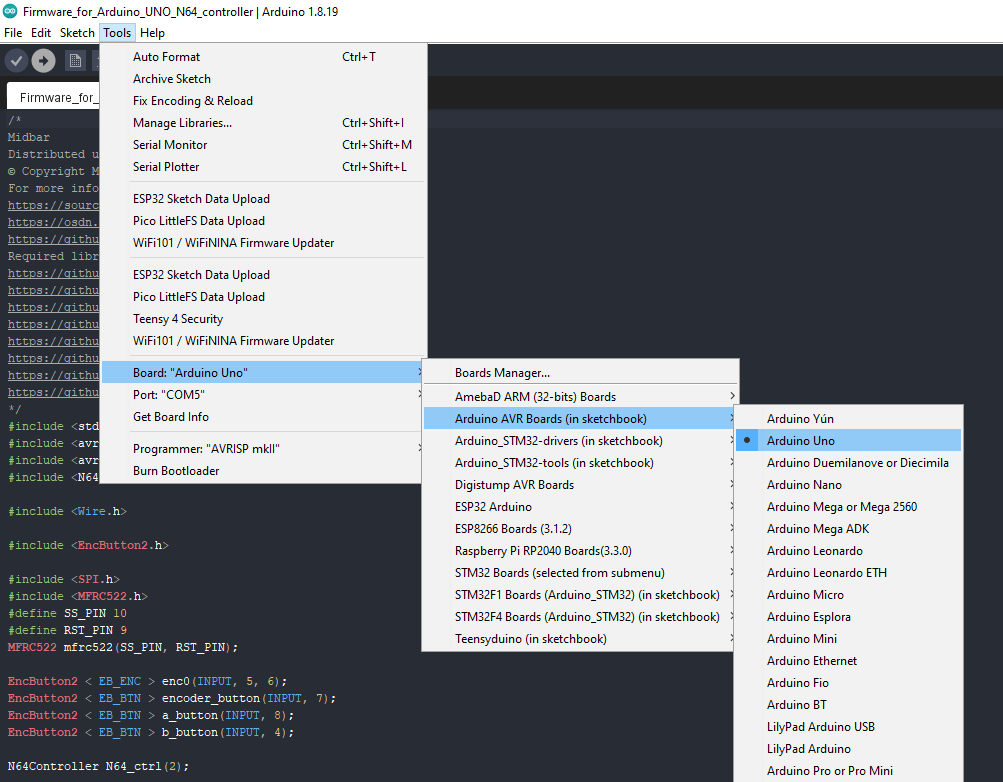
Task: Open the Help menu
Action: [152, 33]
